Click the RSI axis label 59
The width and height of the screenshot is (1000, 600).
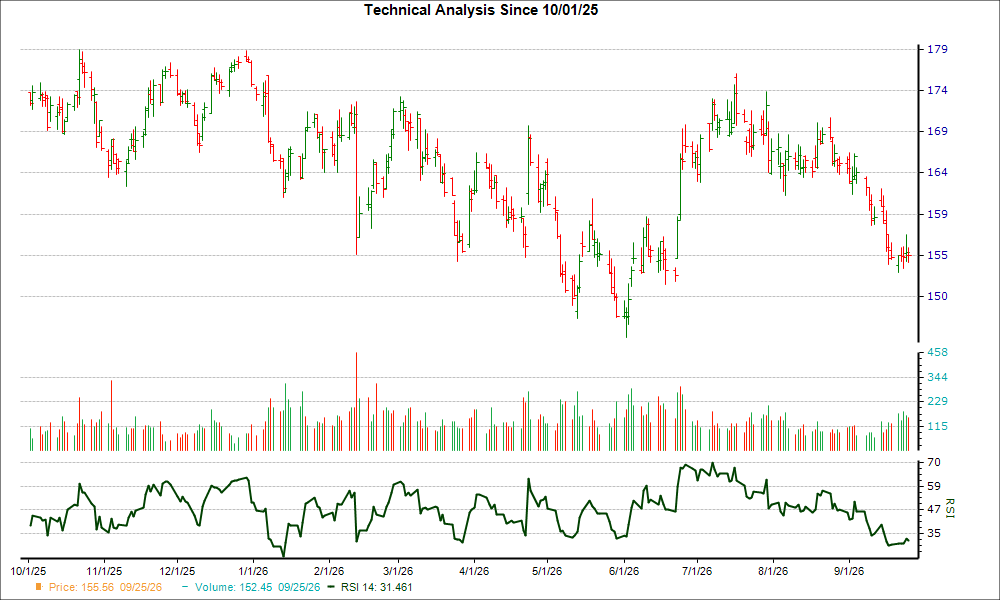click(934, 486)
